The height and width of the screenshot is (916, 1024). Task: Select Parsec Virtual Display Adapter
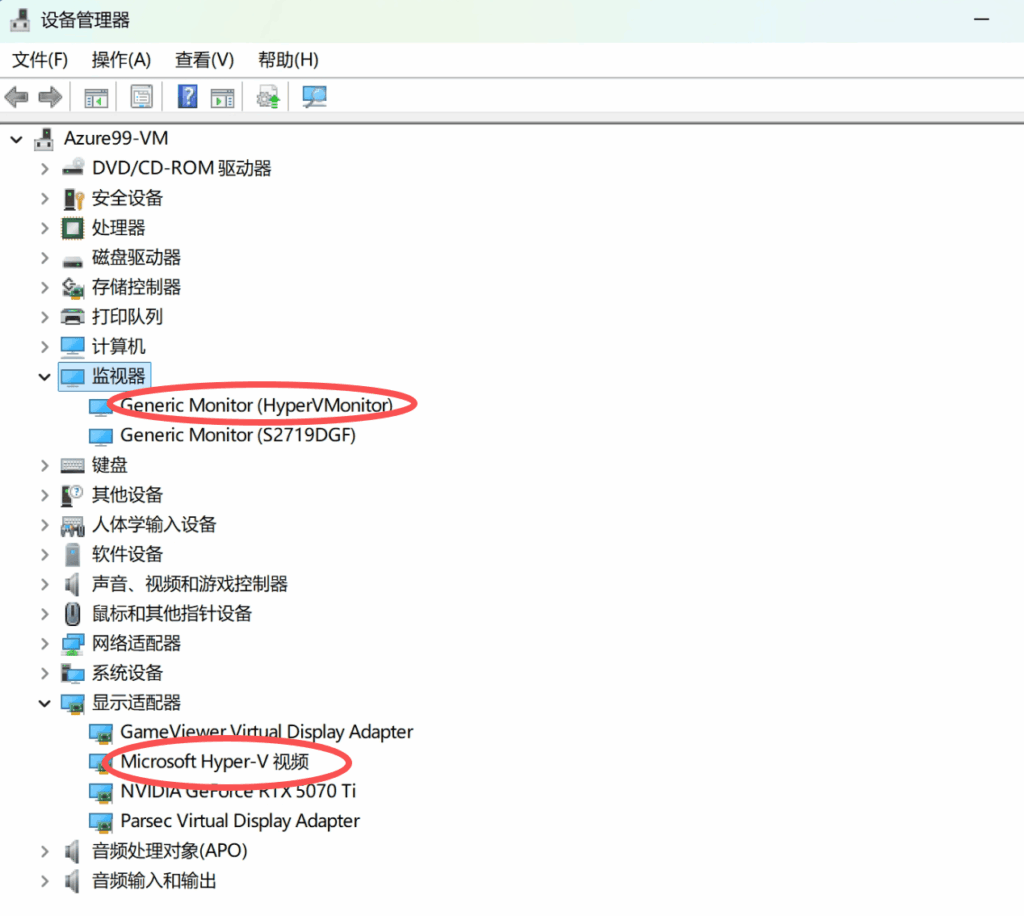(240, 821)
